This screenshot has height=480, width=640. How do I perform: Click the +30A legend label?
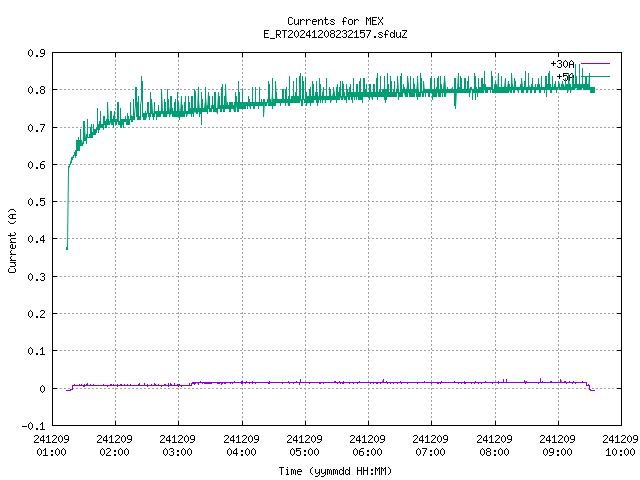[562, 64]
